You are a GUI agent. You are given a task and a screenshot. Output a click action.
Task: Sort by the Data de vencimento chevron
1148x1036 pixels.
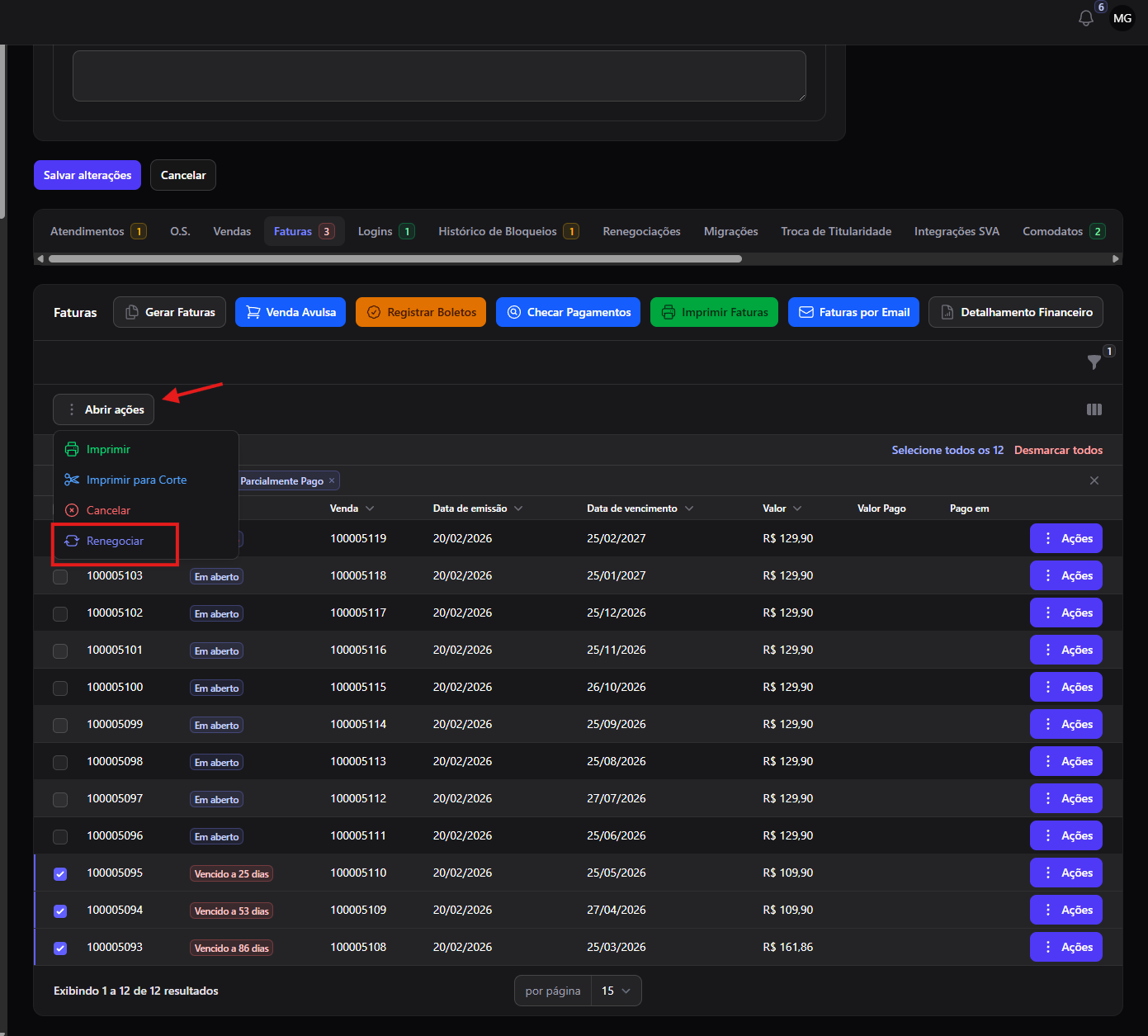[x=689, y=509]
